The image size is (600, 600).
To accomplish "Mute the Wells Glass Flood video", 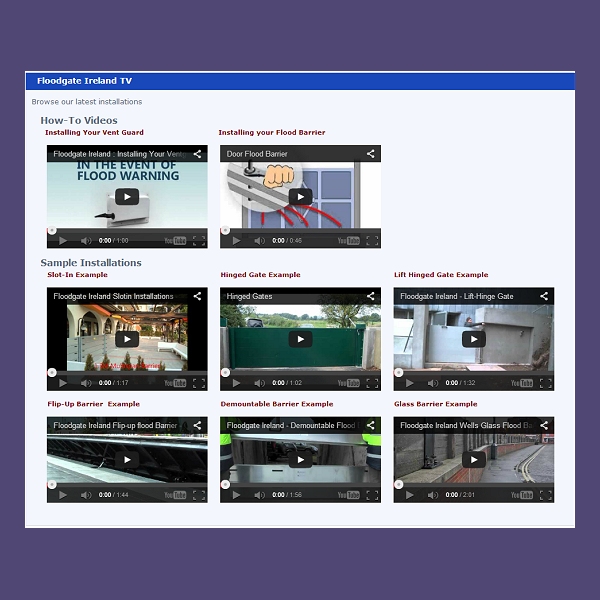I will [432, 495].
